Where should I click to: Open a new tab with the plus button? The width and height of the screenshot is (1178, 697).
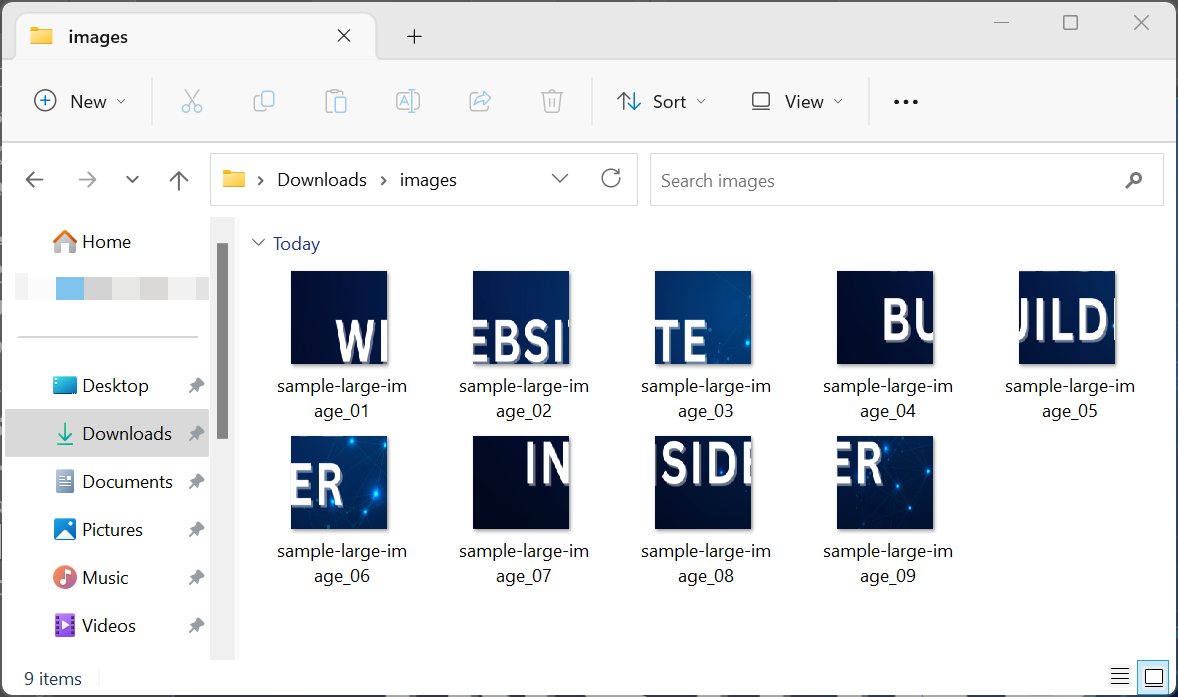coord(414,36)
